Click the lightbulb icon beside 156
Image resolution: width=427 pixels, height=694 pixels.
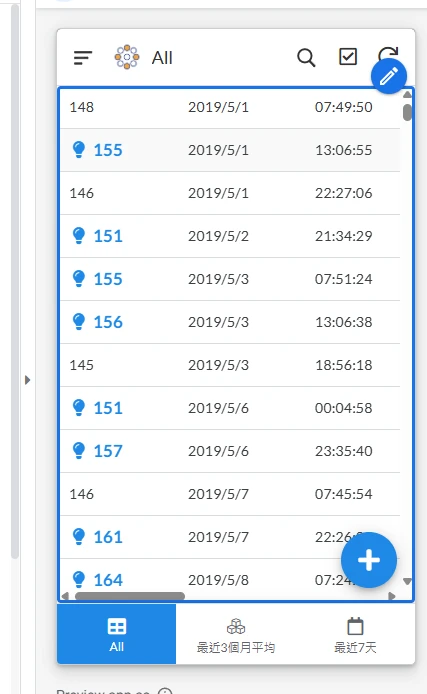[79, 322]
